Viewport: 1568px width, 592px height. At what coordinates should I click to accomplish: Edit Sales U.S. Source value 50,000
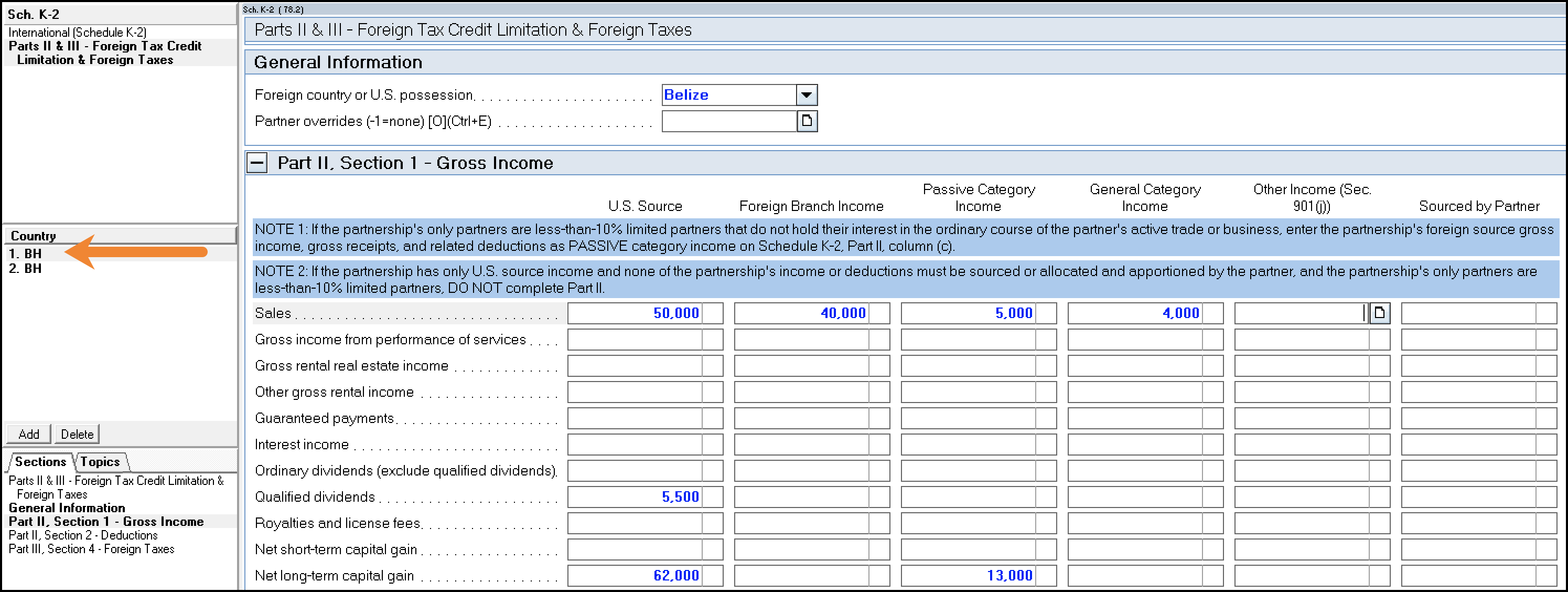[635, 313]
